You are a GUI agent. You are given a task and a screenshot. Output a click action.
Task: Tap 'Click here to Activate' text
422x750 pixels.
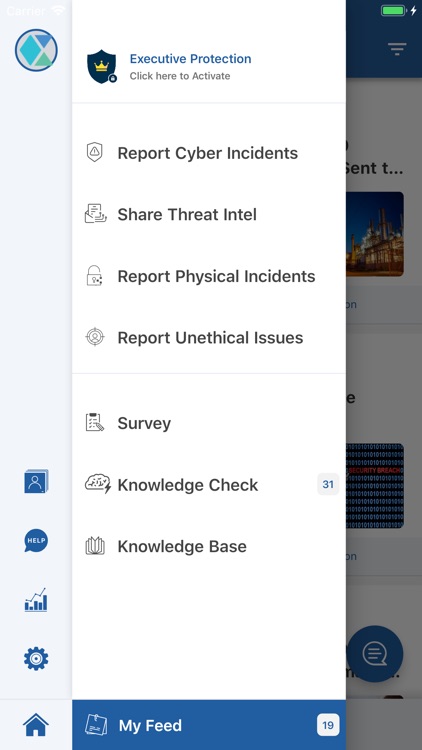click(180, 76)
